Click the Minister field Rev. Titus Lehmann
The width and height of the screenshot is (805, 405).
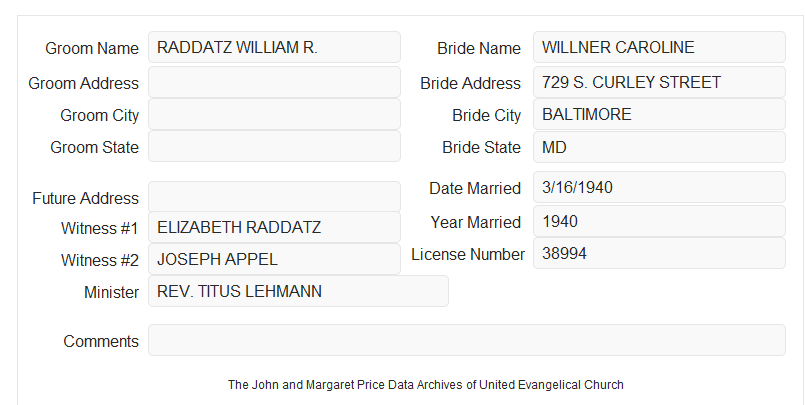pyautogui.click(x=298, y=291)
